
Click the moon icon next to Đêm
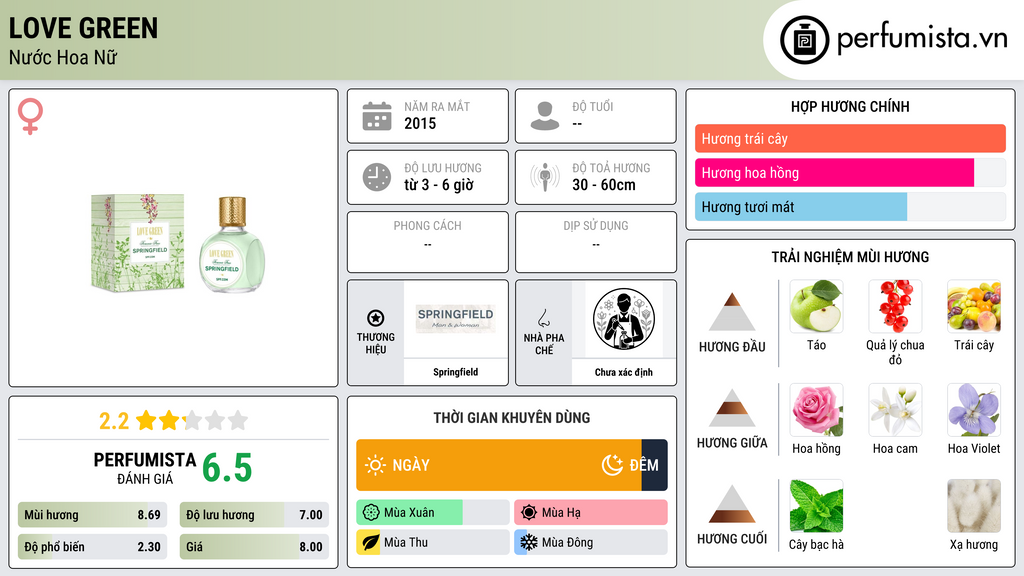click(612, 465)
